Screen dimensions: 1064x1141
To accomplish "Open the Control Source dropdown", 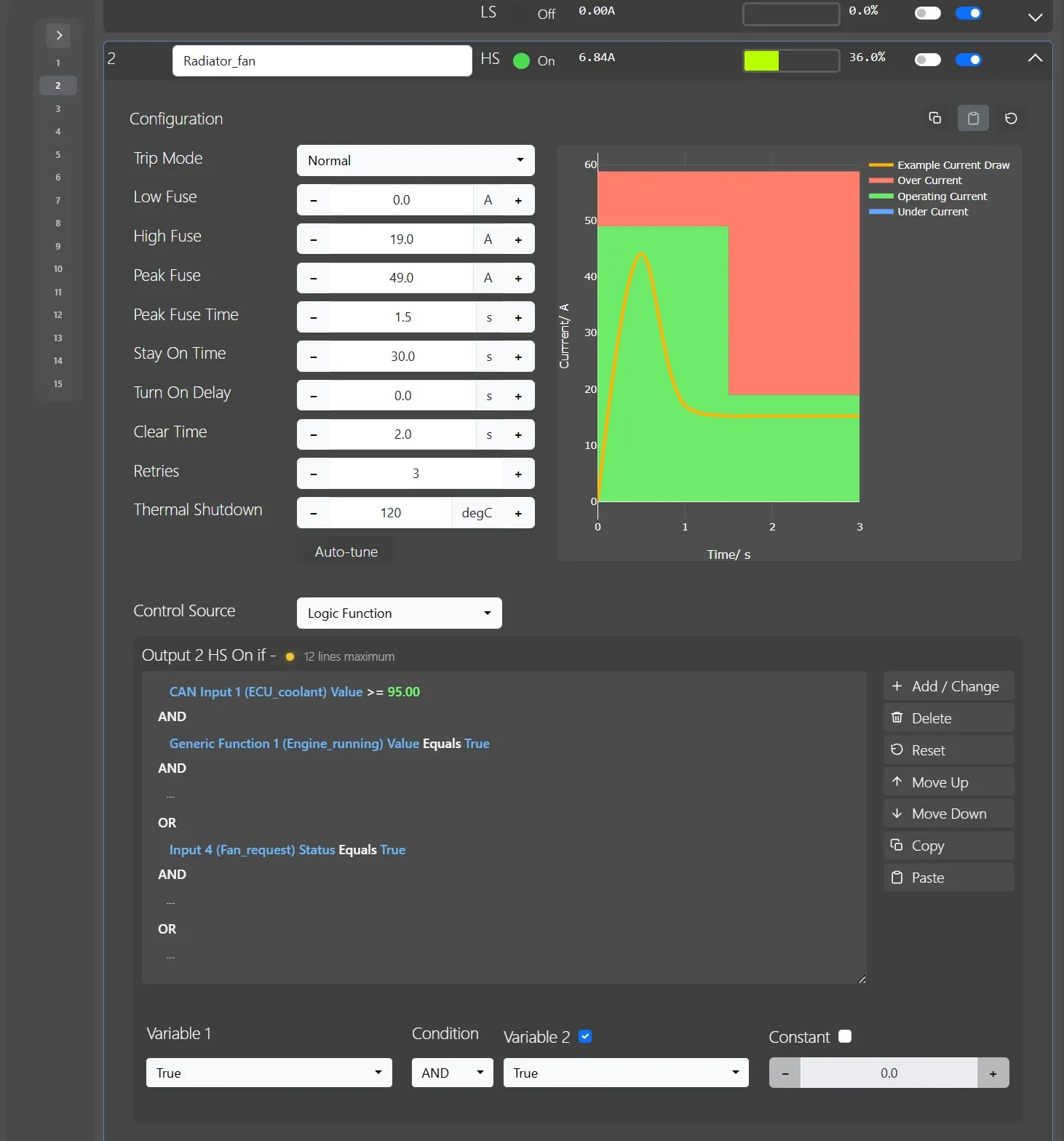I will pos(400,613).
